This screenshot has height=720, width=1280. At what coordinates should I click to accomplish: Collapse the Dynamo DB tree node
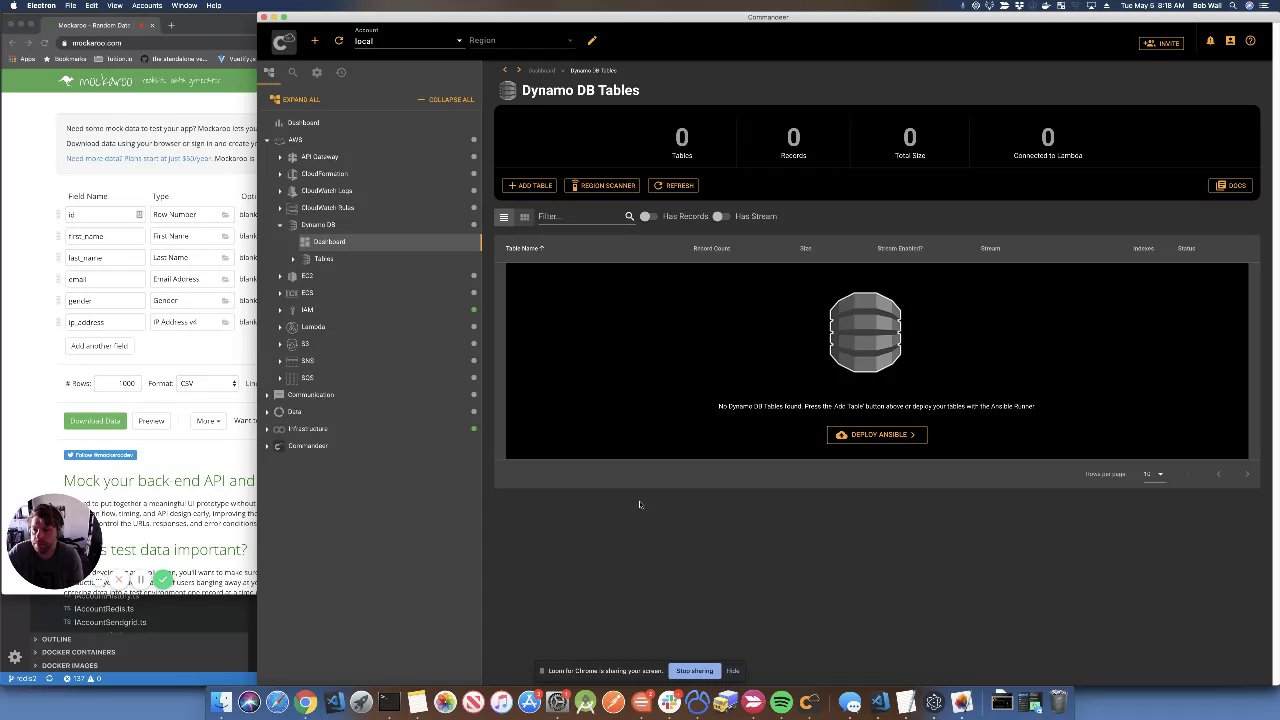pyautogui.click(x=280, y=225)
